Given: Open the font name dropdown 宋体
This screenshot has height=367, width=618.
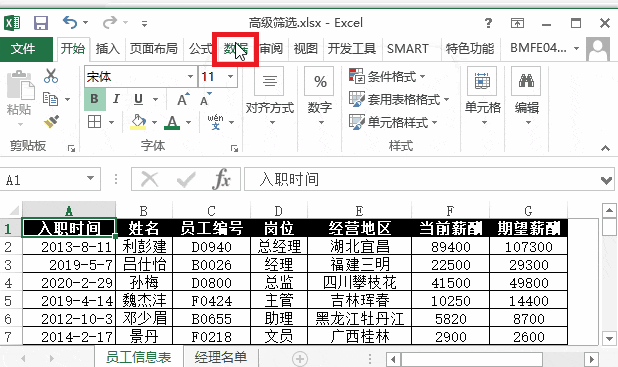Looking at the screenshot, I should click(190, 76).
